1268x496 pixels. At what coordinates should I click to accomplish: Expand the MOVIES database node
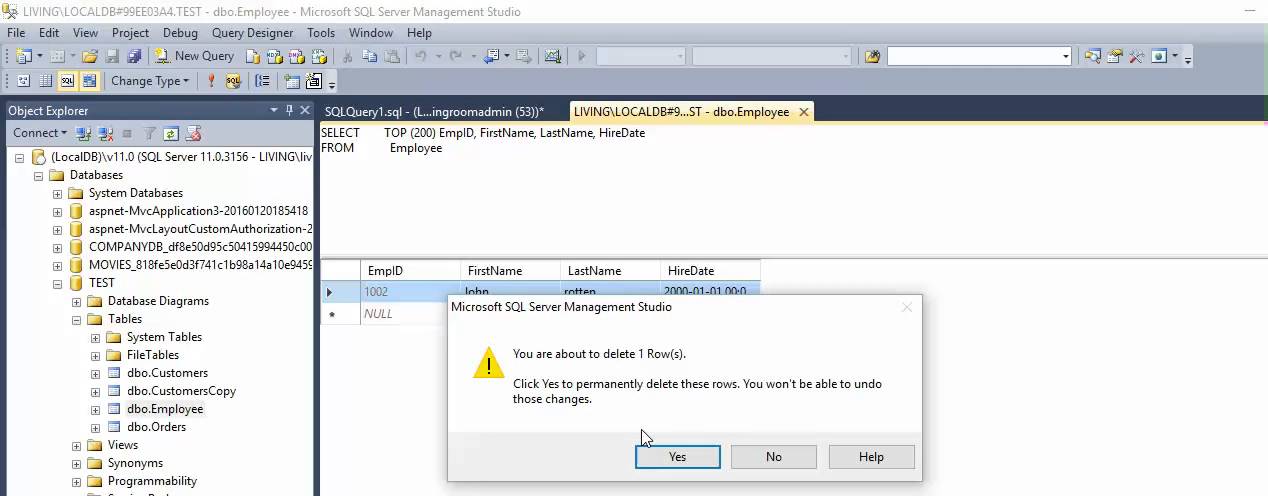[58, 265]
